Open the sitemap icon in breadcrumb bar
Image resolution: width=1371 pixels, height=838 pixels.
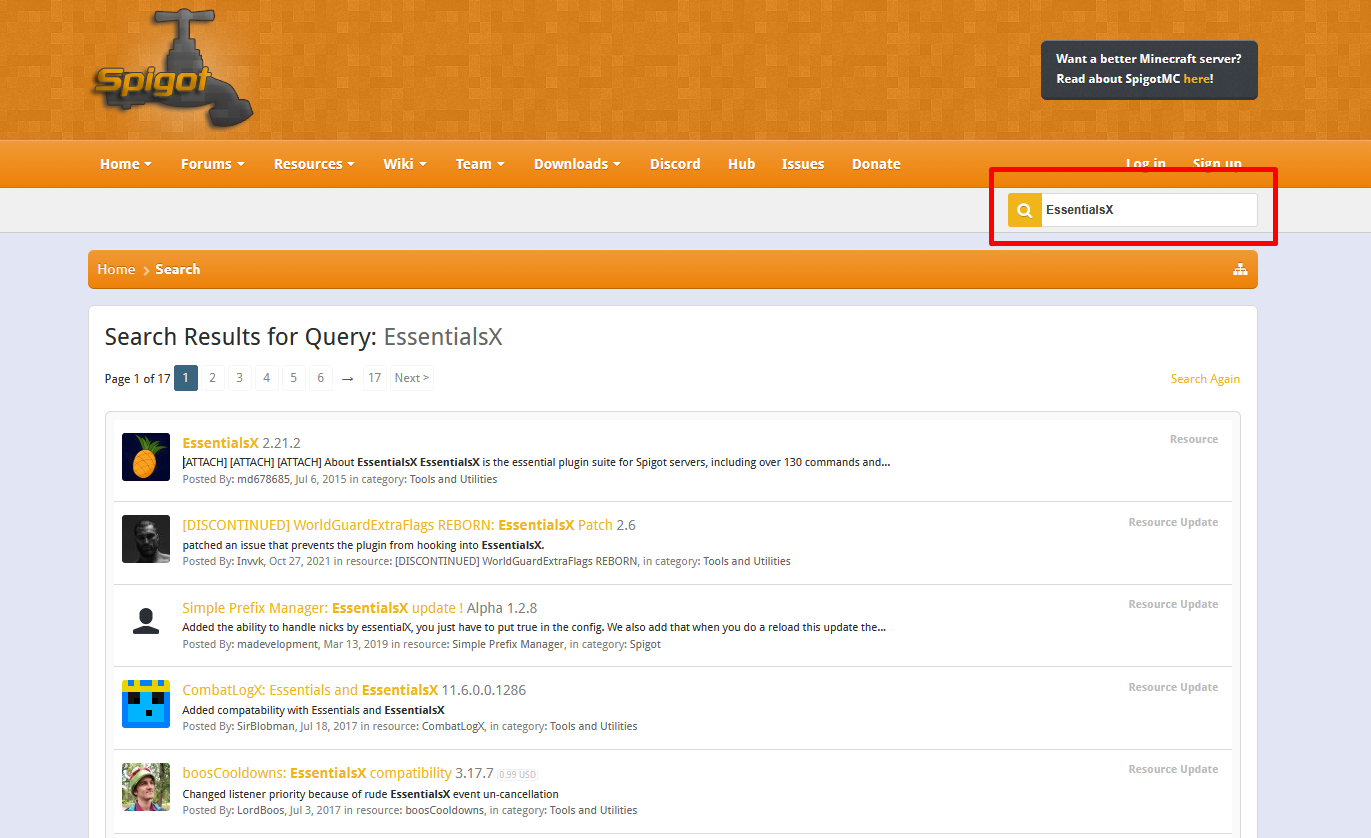coord(1240,269)
